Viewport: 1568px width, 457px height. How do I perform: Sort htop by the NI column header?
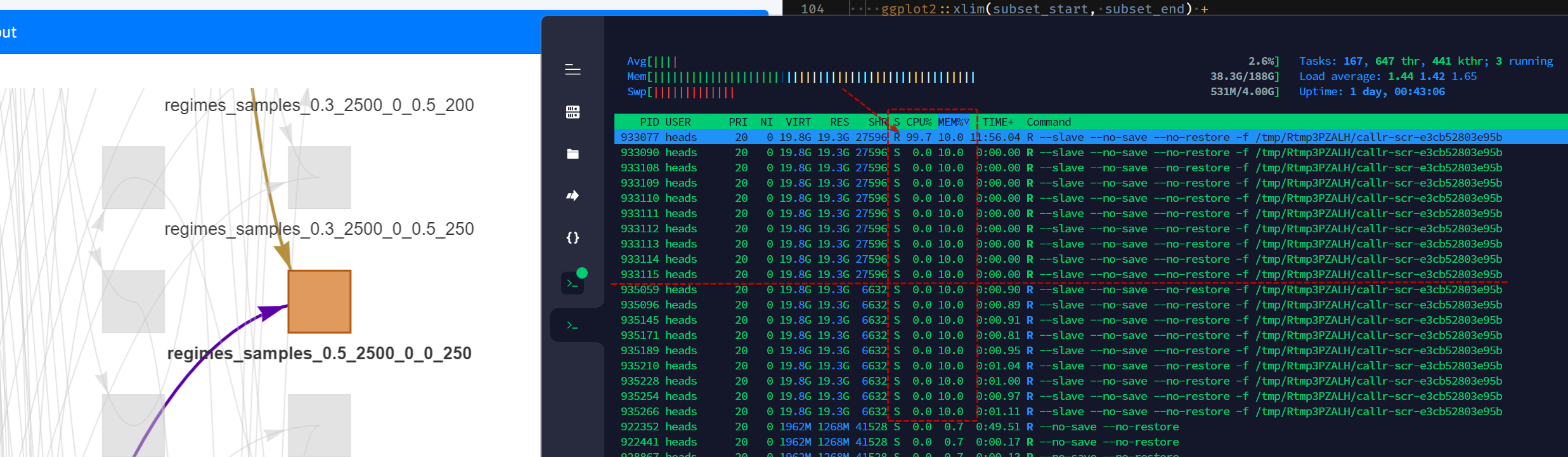click(x=767, y=122)
